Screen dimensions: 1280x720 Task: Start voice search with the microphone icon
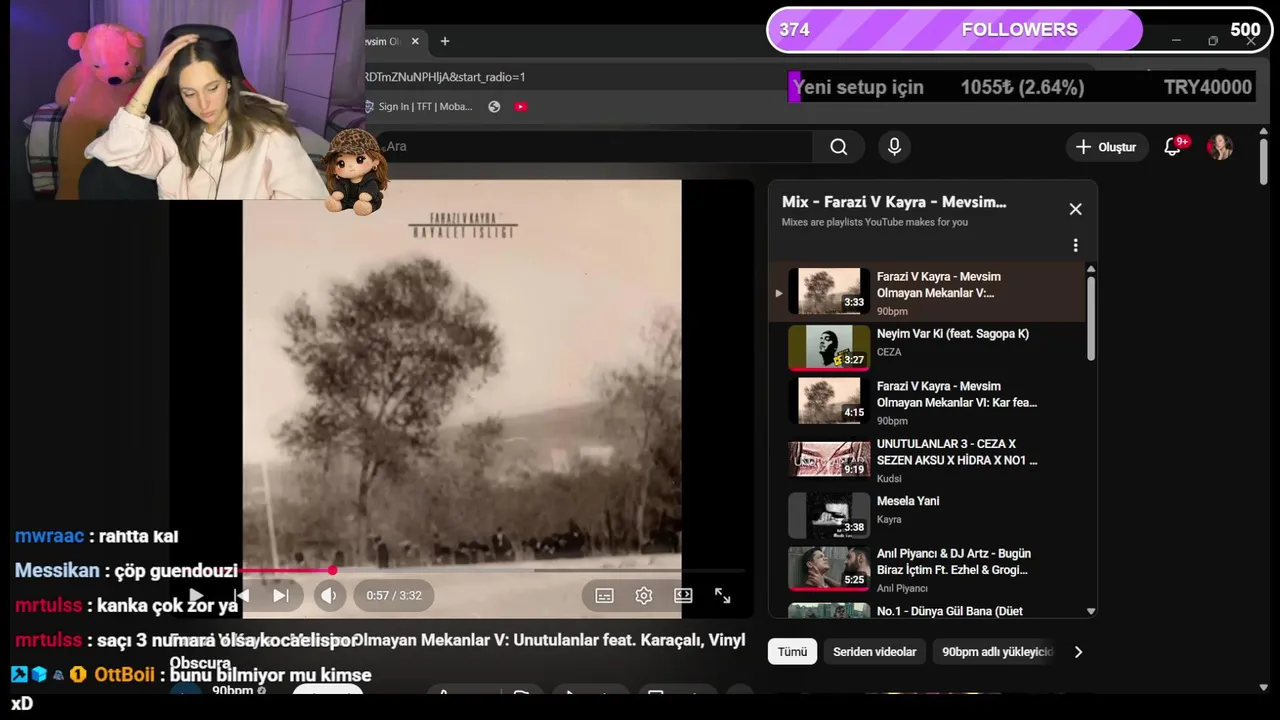[x=894, y=147]
